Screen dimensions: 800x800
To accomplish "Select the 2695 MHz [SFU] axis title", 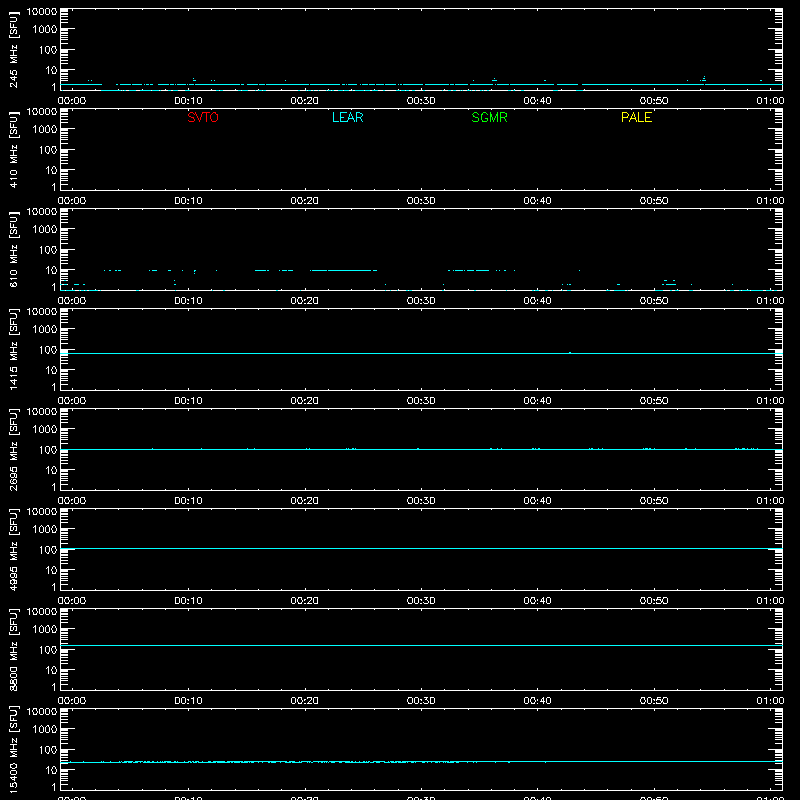I will (x=13, y=449).
